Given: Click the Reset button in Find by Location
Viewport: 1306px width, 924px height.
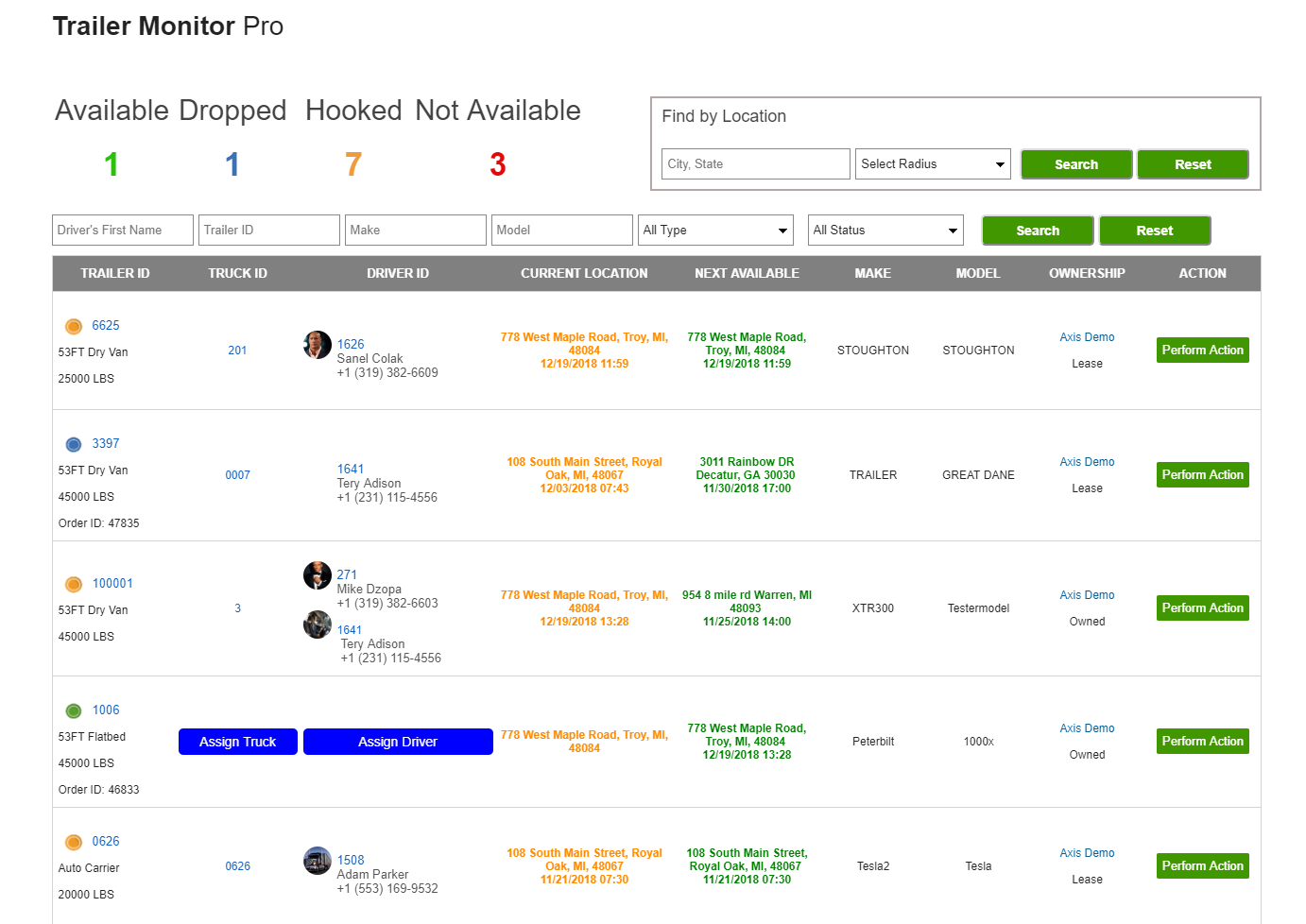Looking at the screenshot, I should pyautogui.click(x=1193, y=164).
